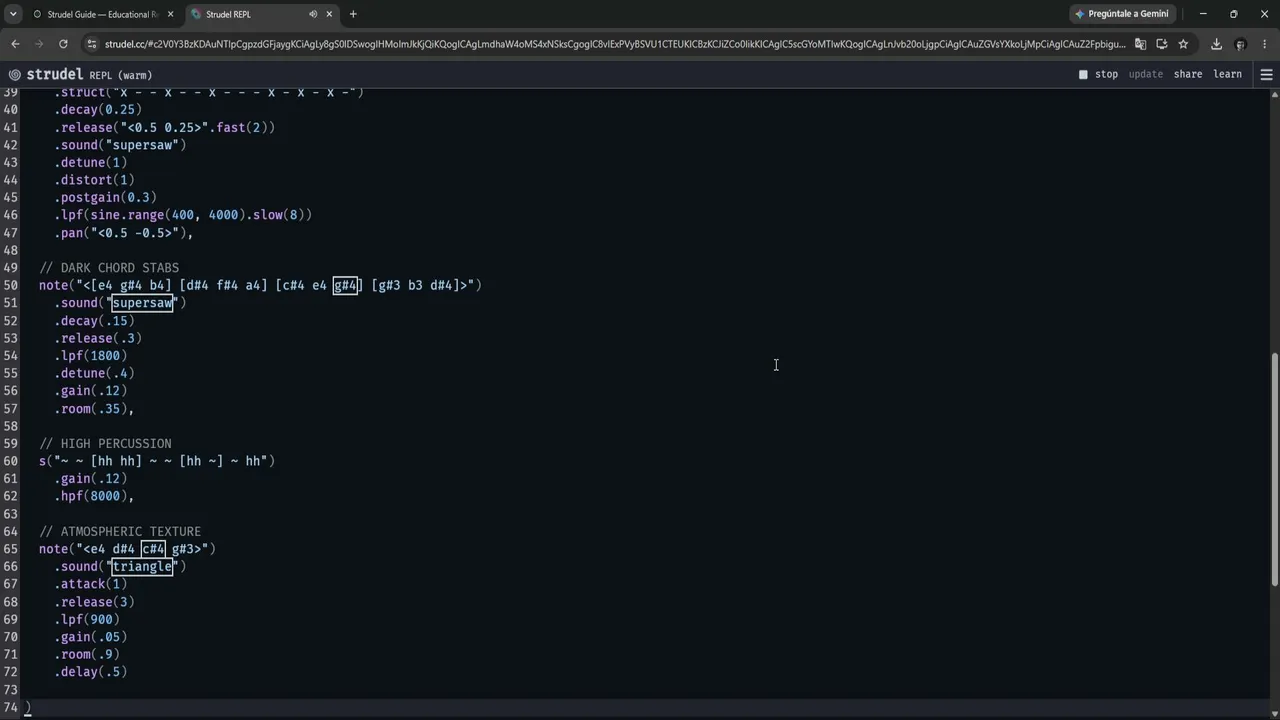Click '.decay(0.25)' on line 40
Screen dimensions: 1280x720
(98, 110)
